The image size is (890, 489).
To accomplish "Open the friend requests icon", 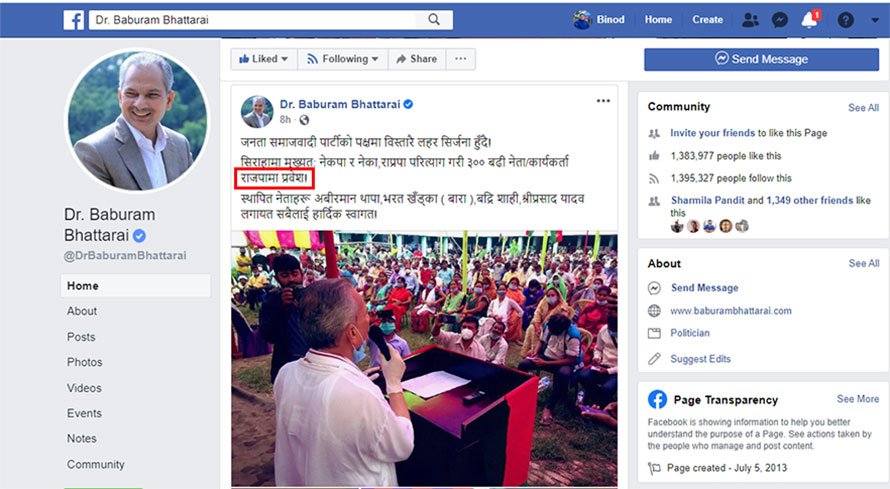I will (750, 20).
